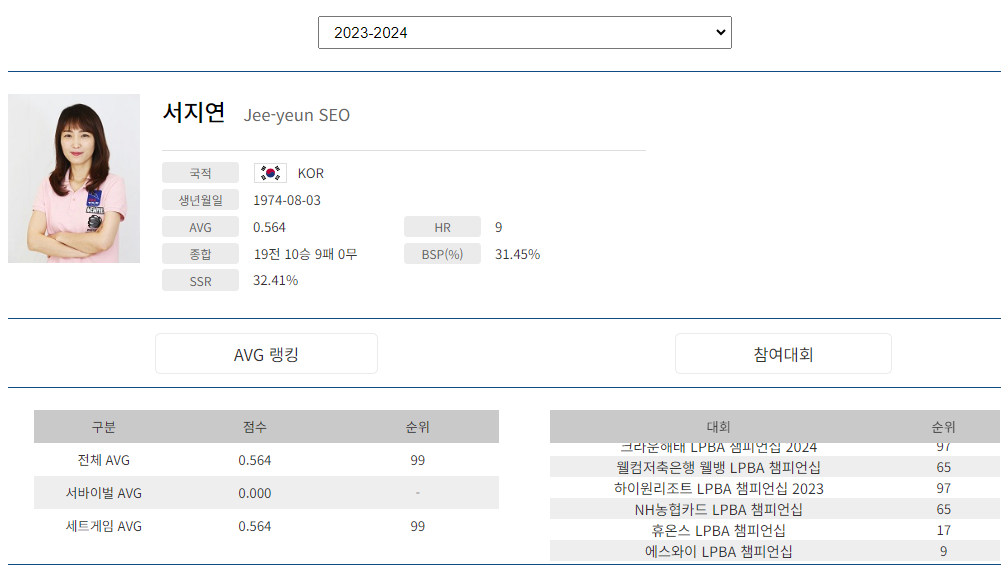This screenshot has width=1001, height=571.
Task: Click the 서바이벌 AVG score 0.000
Action: 255,493
